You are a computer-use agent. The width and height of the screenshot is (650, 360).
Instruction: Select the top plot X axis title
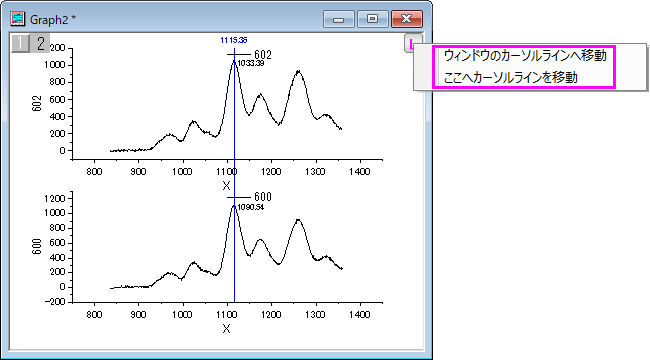[x=226, y=186]
